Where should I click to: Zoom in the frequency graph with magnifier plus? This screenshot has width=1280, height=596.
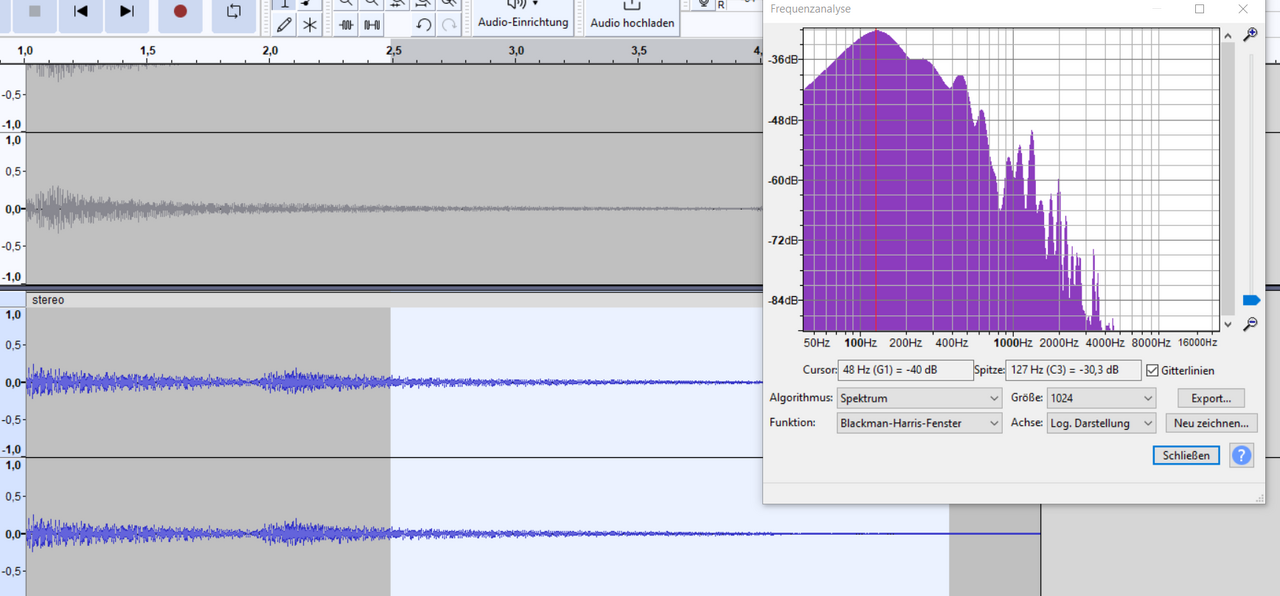coord(1250,35)
